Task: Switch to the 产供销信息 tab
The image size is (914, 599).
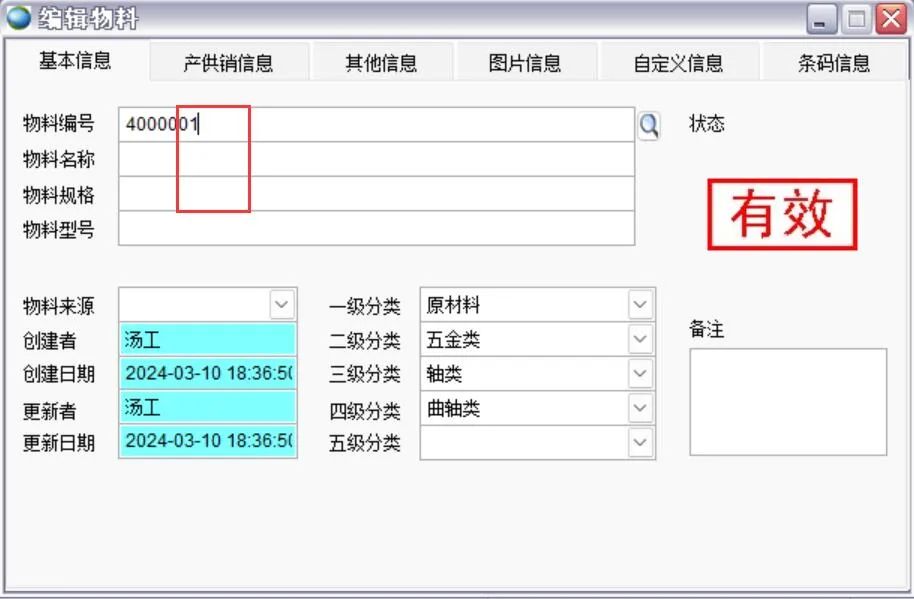Action: (x=228, y=63)
